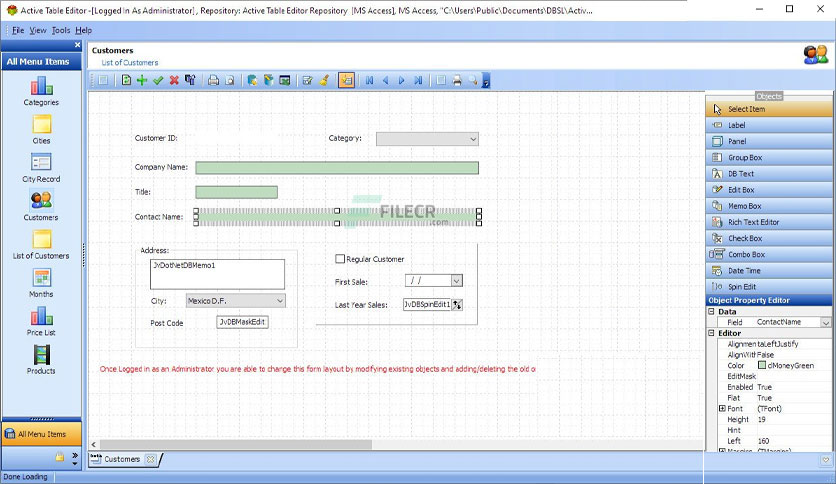This screenshot has height=484, width=836.
Task: Pick the Rich Text Editor object
Action: pyautogui.click(x=769, y=222)
